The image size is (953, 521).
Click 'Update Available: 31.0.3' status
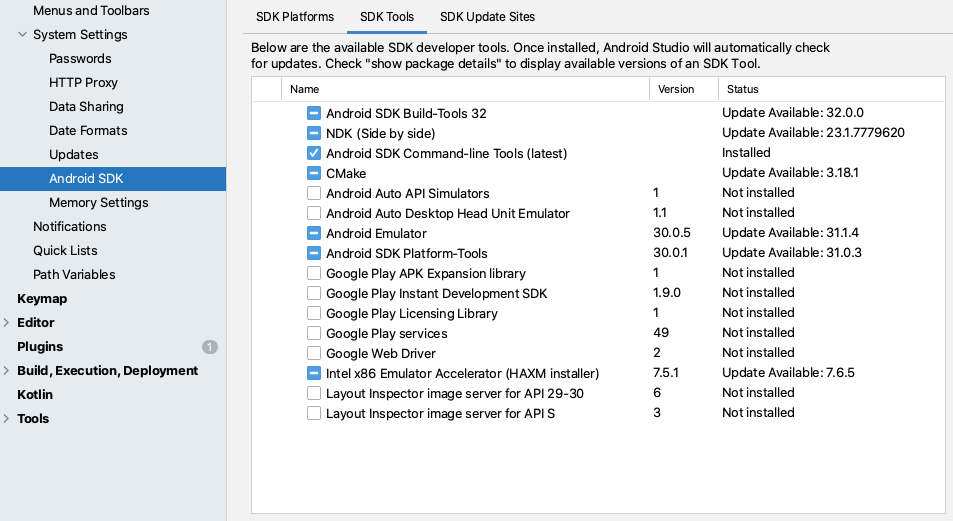792,253
